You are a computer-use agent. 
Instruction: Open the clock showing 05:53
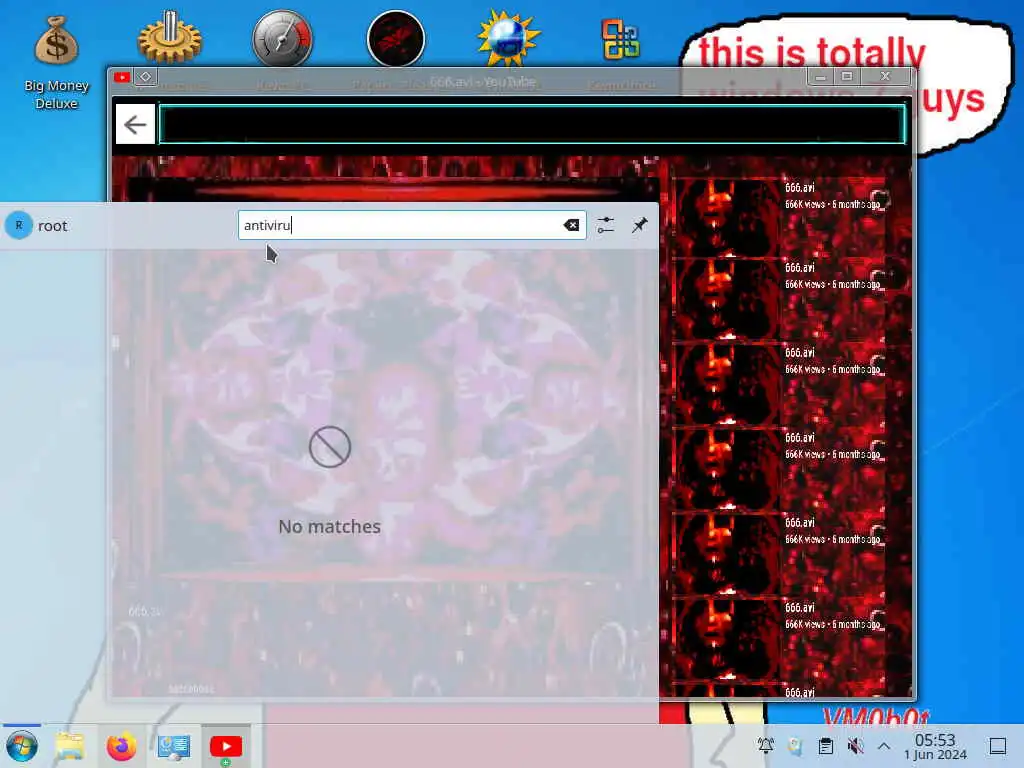[x=935, y=746]
